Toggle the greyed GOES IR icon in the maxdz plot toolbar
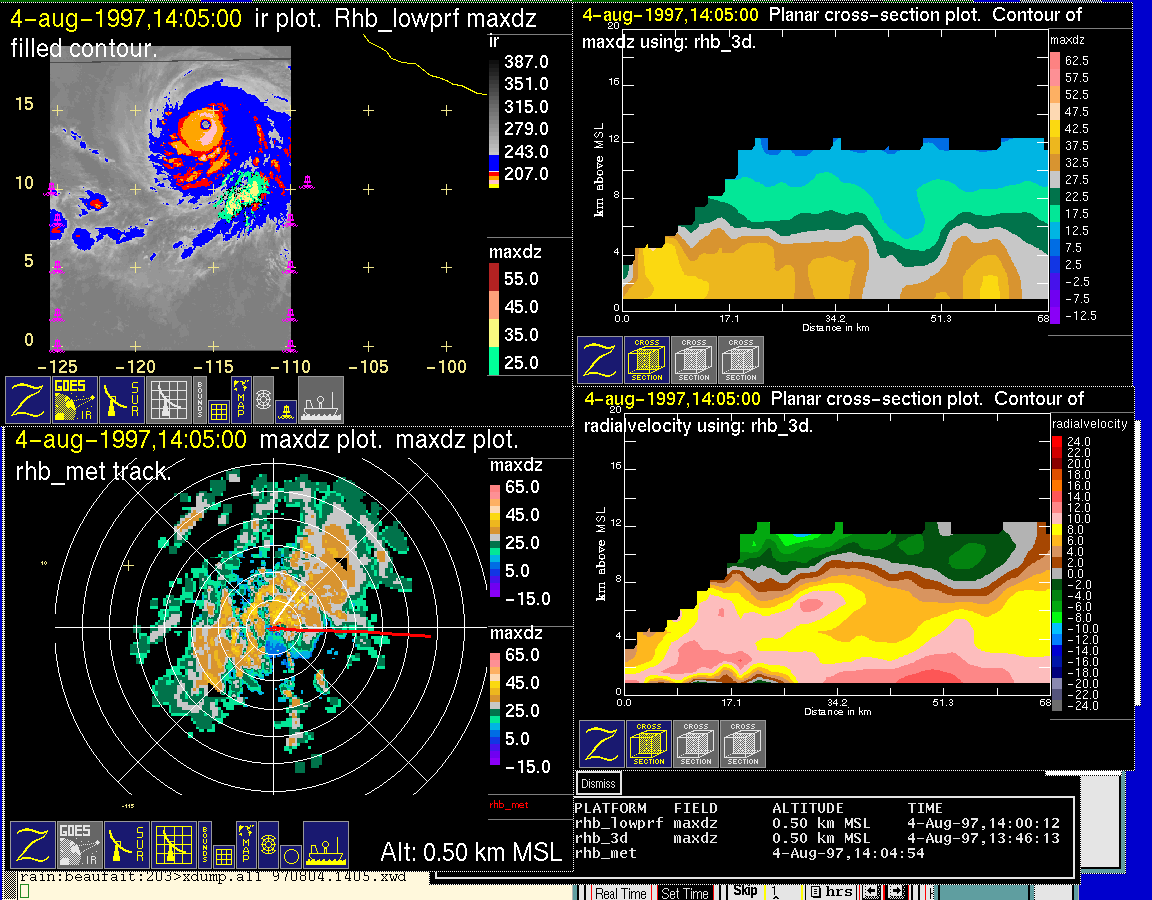1152x900 pixels. (79, 845)
